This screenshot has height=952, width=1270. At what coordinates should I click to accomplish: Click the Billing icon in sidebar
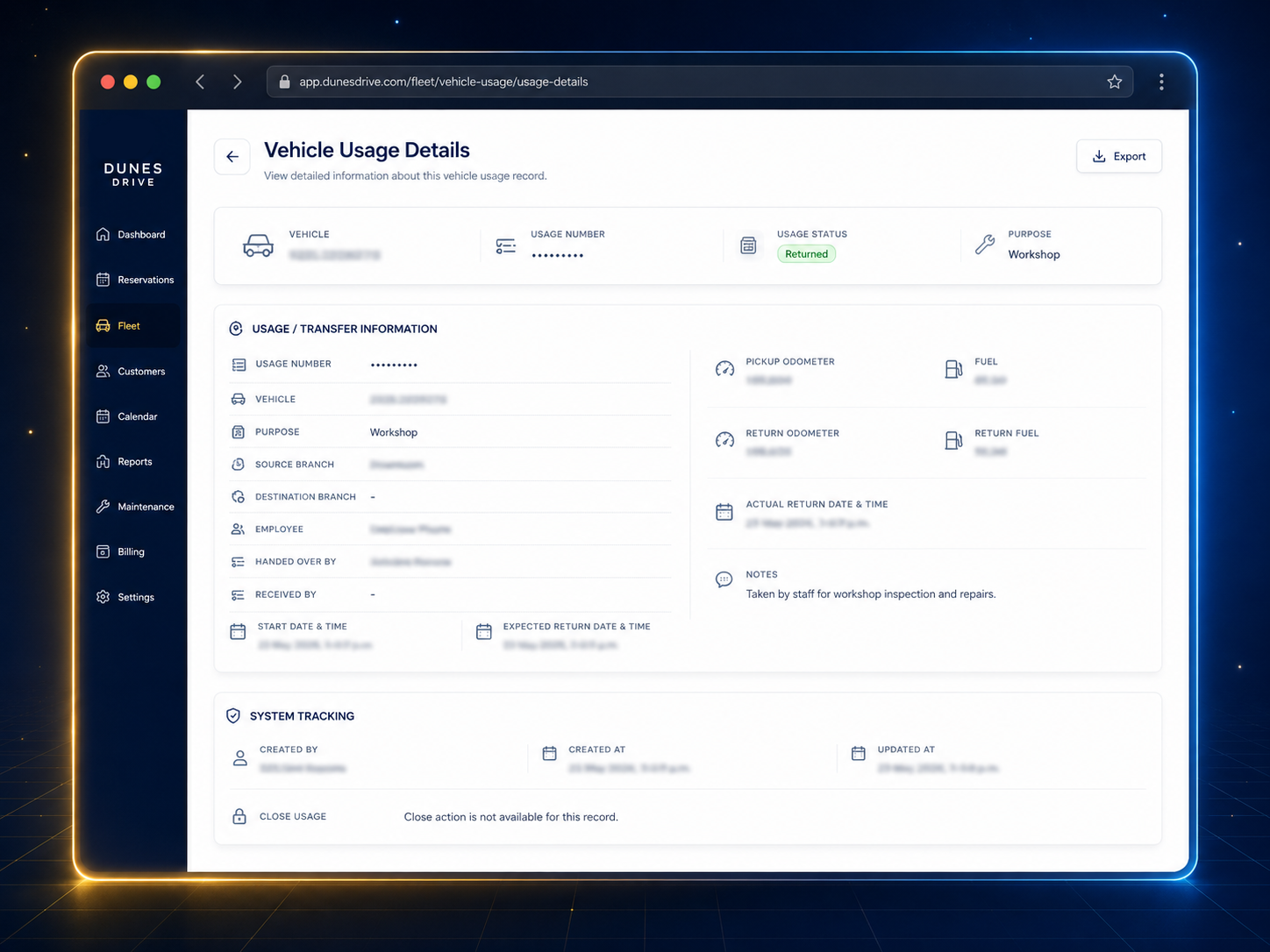click(103, 551)
